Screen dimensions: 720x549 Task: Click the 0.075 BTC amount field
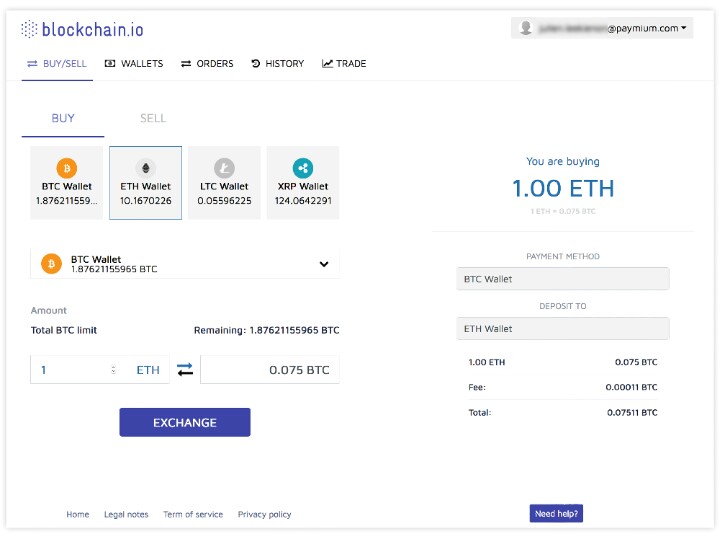[x=270, y=370]
